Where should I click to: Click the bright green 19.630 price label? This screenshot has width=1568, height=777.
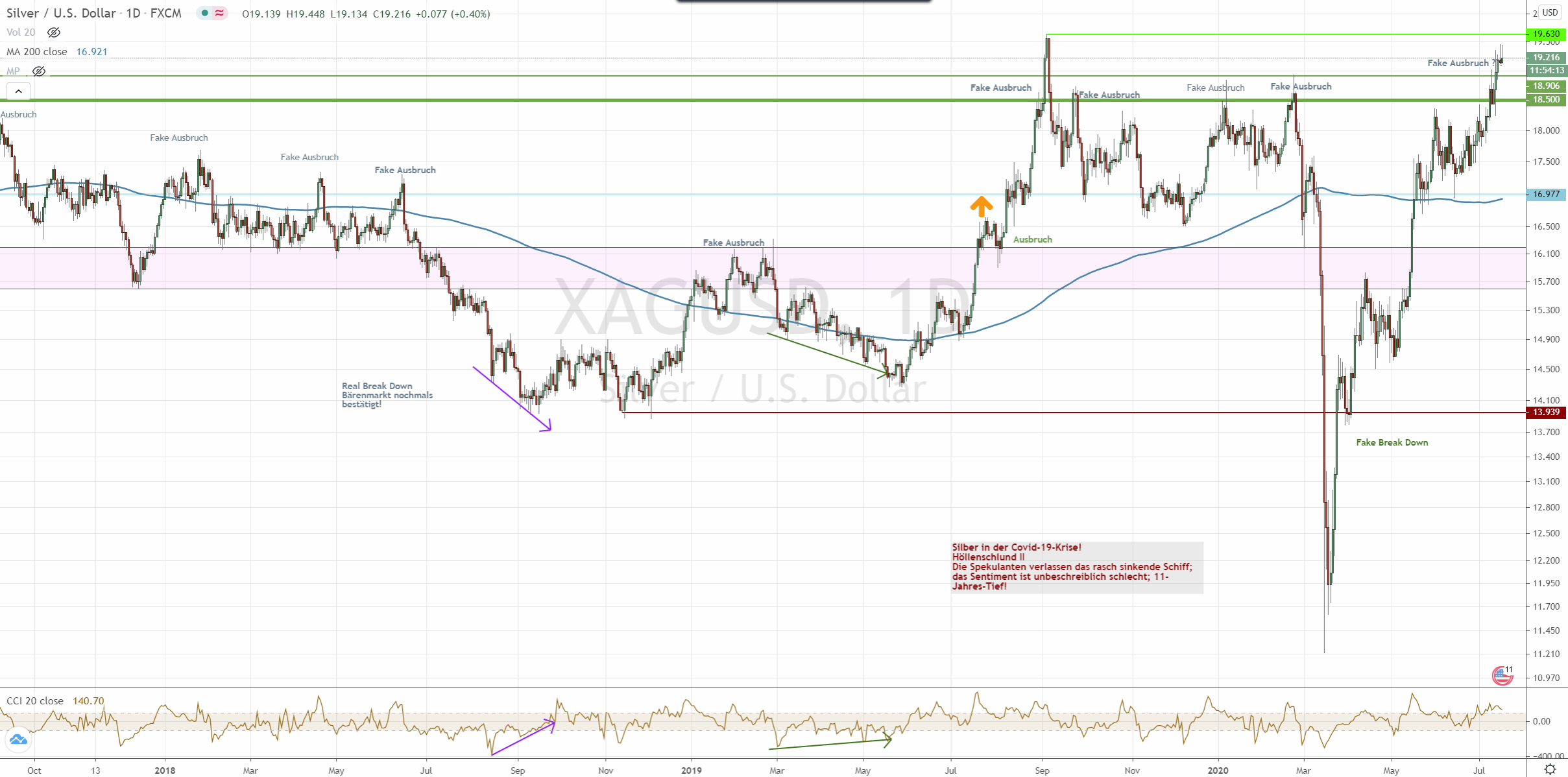(1546, 34)
